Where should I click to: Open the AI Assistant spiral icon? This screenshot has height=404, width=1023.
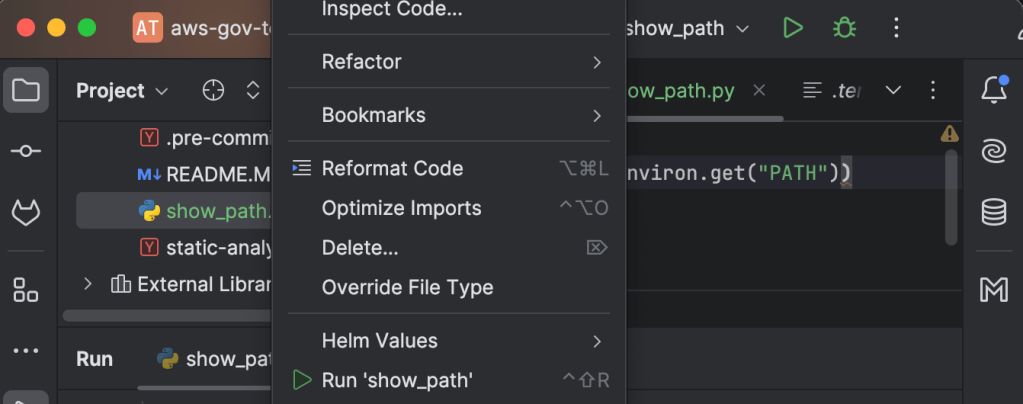(993, 151)
